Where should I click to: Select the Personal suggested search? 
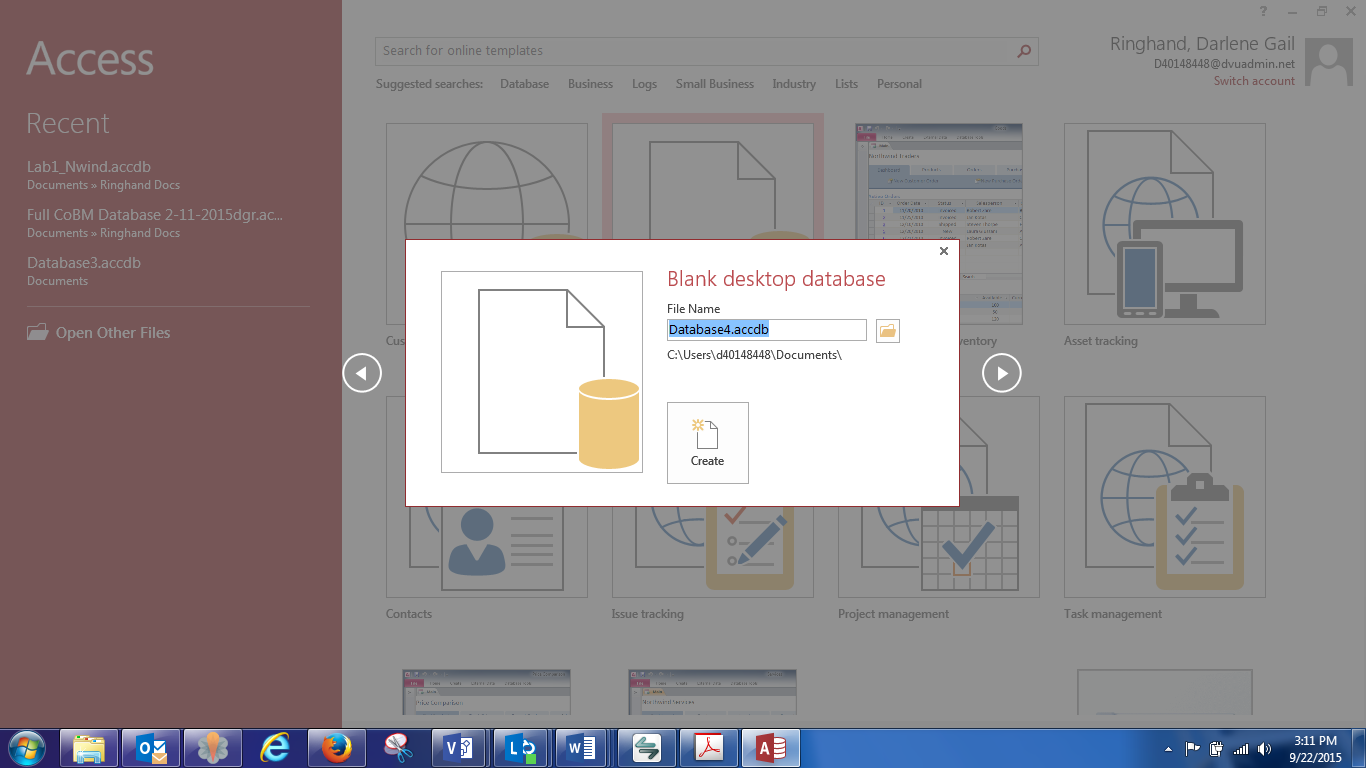pyautogui.click(x=899, y=84)
